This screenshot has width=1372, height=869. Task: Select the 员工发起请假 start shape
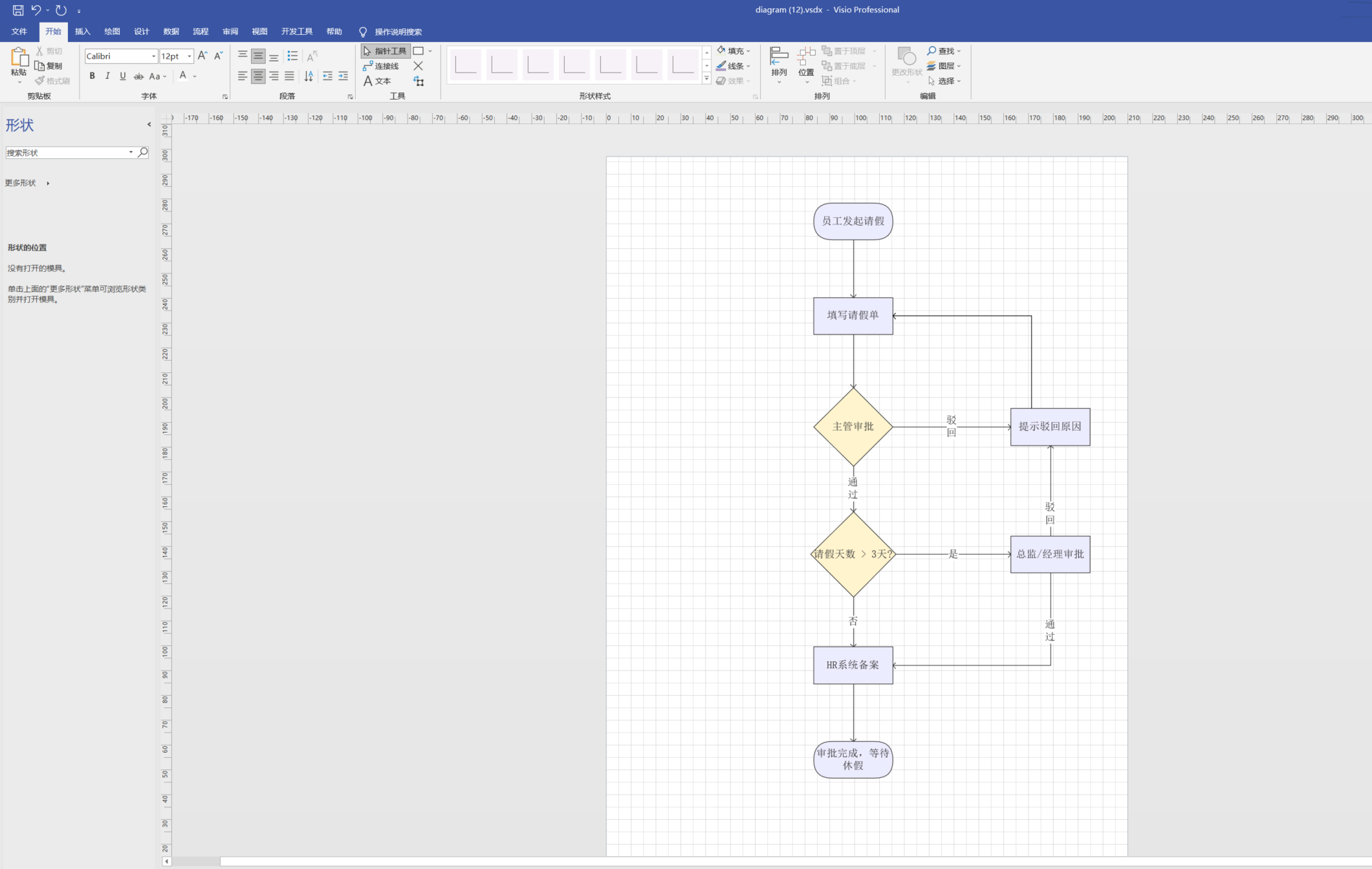[x=853, y=221]
